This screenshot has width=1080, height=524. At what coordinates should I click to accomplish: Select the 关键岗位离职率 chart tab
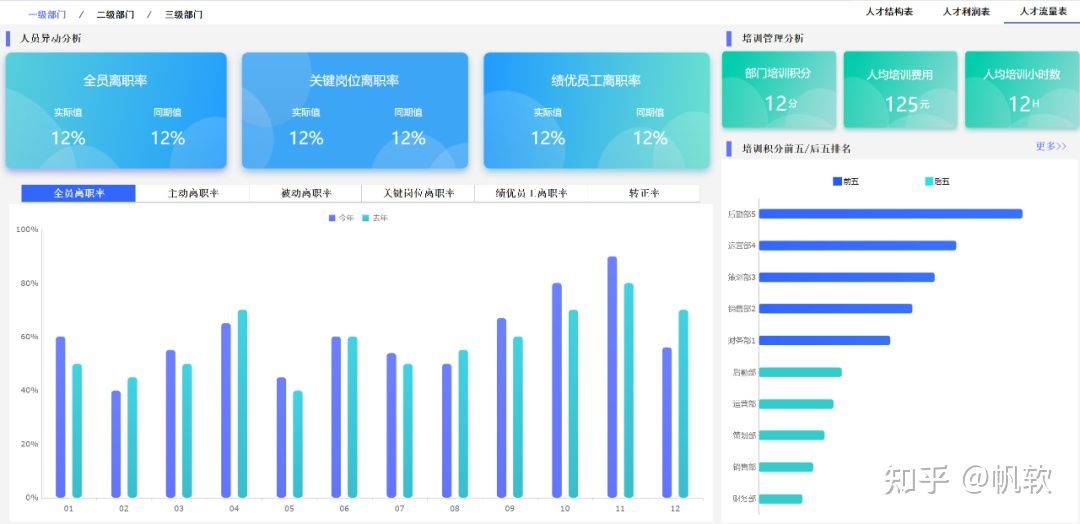[418, 193]
